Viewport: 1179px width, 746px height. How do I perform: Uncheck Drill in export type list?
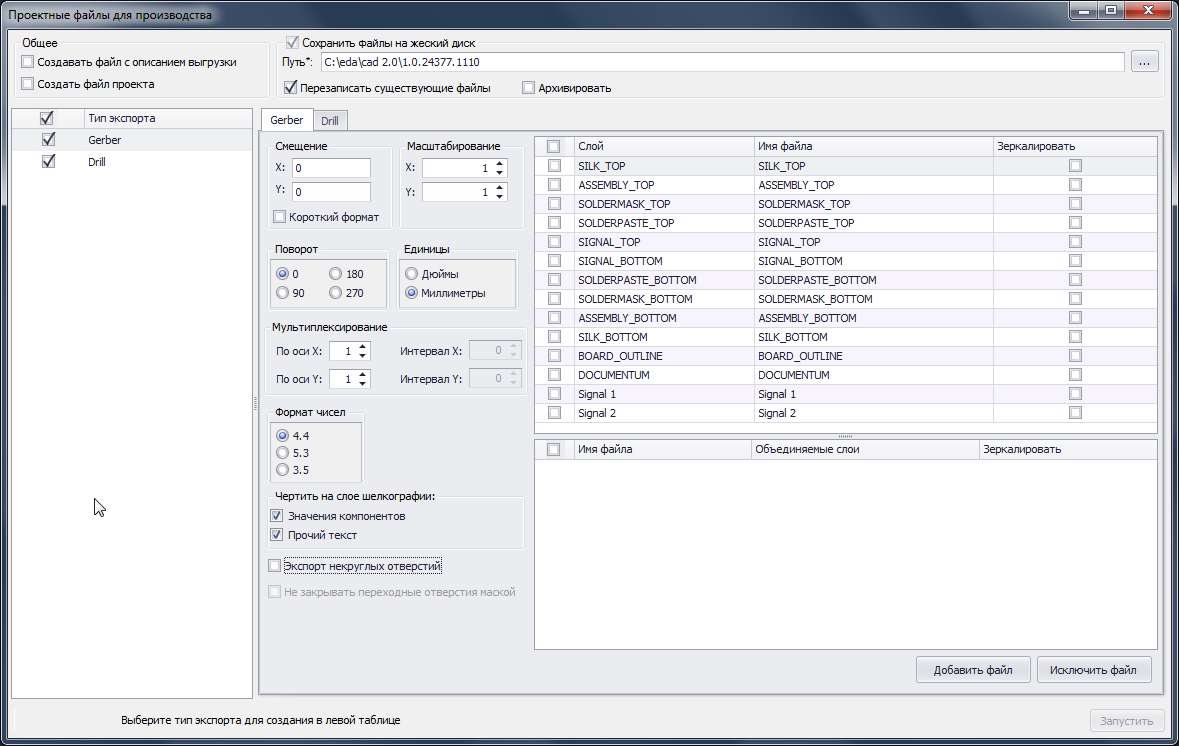pyautogui.click(x=49, y=161)
